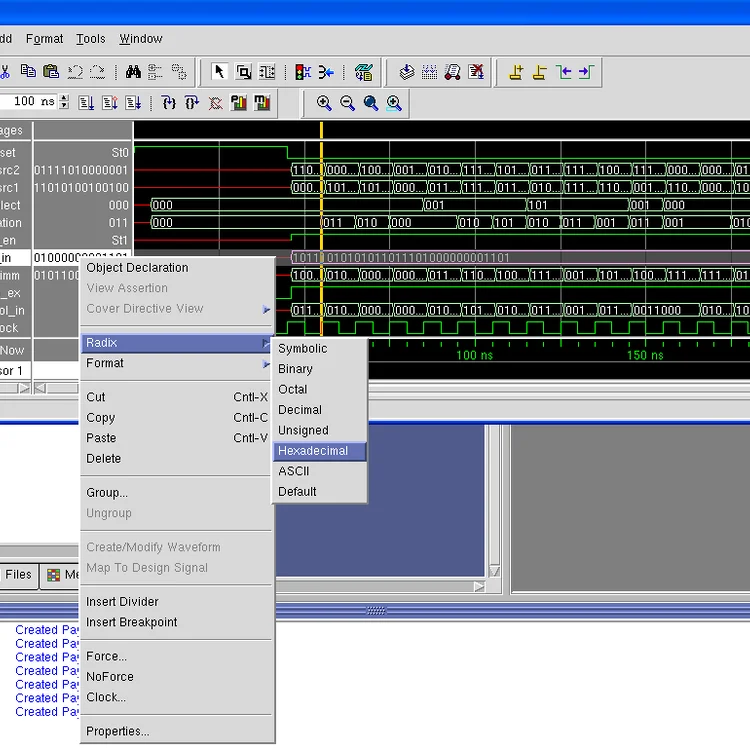Click the Undo arrow icon
This screenshot has height=750, width=750.
pos(75,72)
